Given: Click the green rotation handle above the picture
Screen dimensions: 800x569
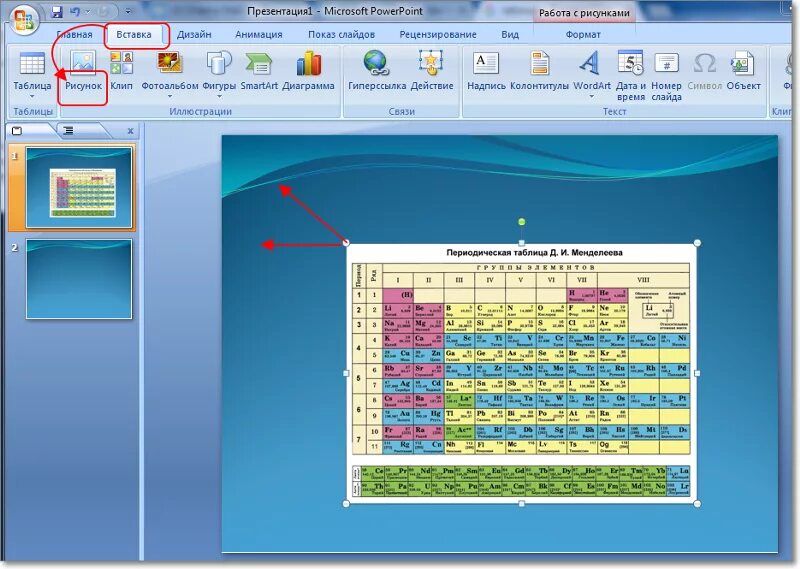Looking at the screenshot, I should click(x=521, y=222).
